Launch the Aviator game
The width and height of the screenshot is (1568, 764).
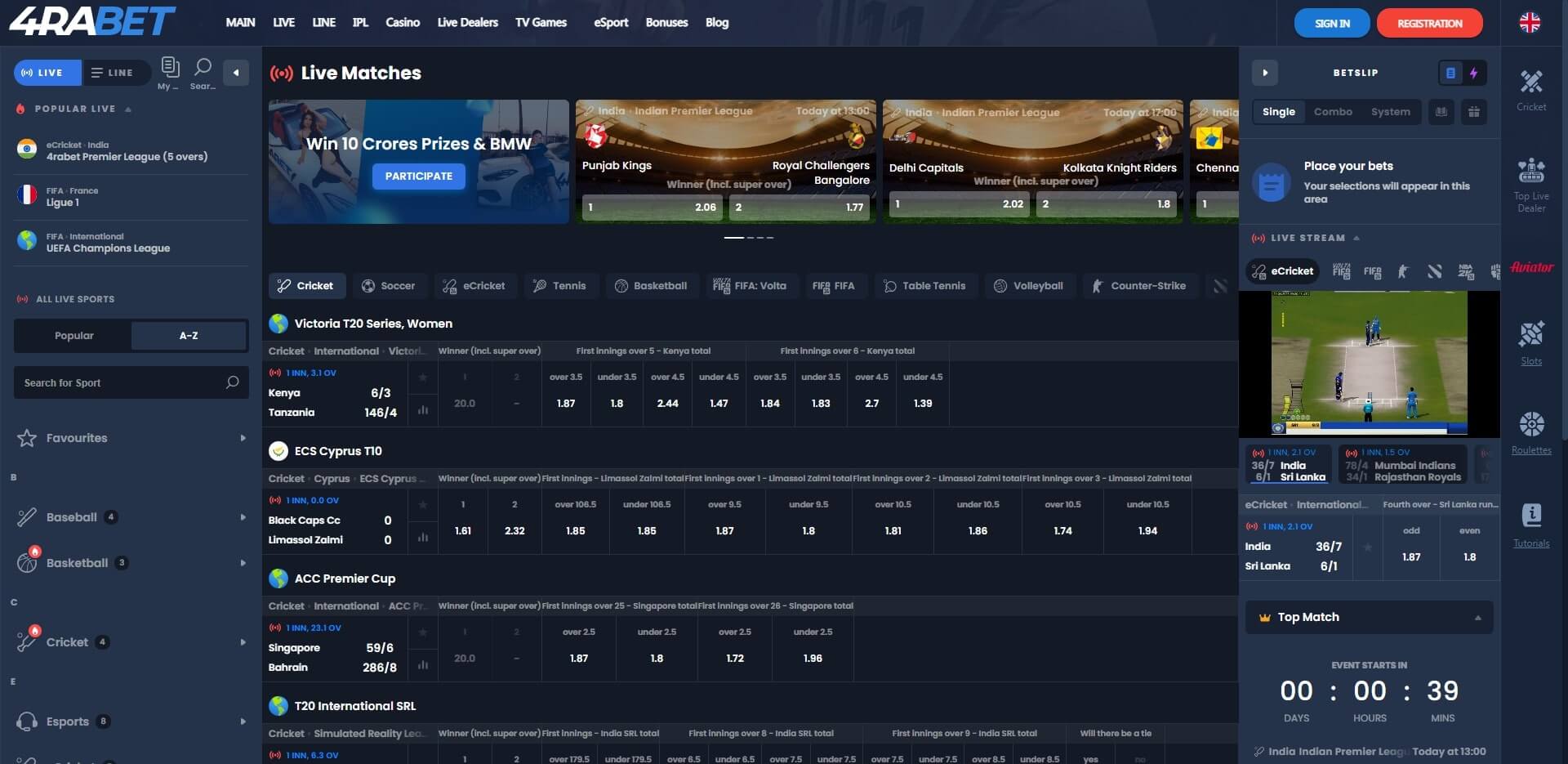click(x=1531, y=266)
